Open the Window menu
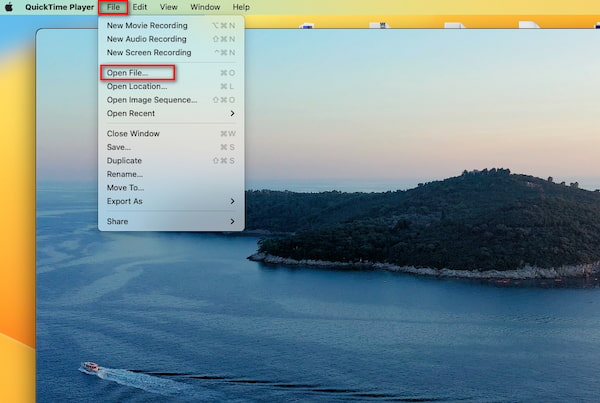 click(x=205, y=7)
